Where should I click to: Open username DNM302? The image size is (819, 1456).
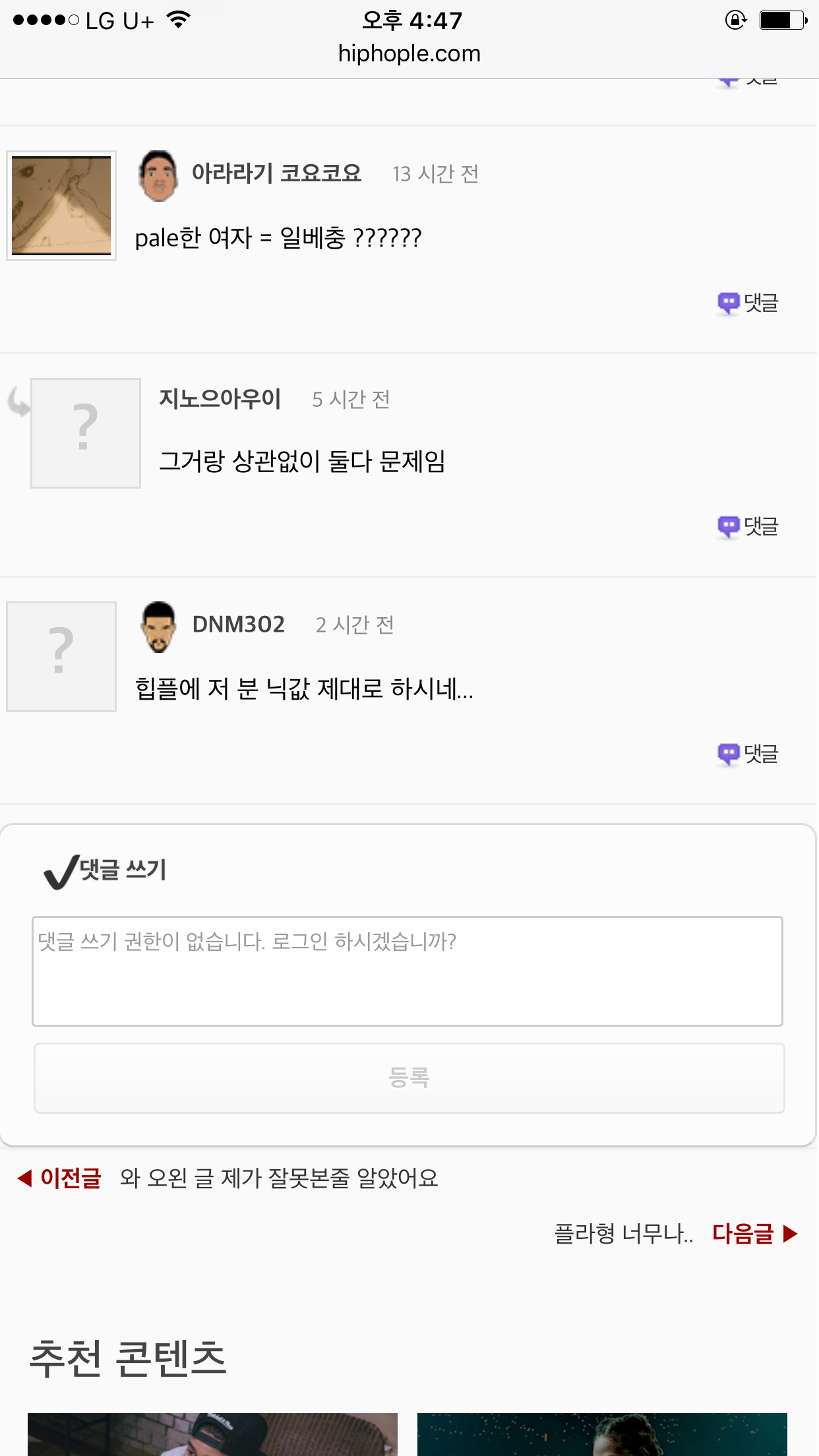(239, 624)
